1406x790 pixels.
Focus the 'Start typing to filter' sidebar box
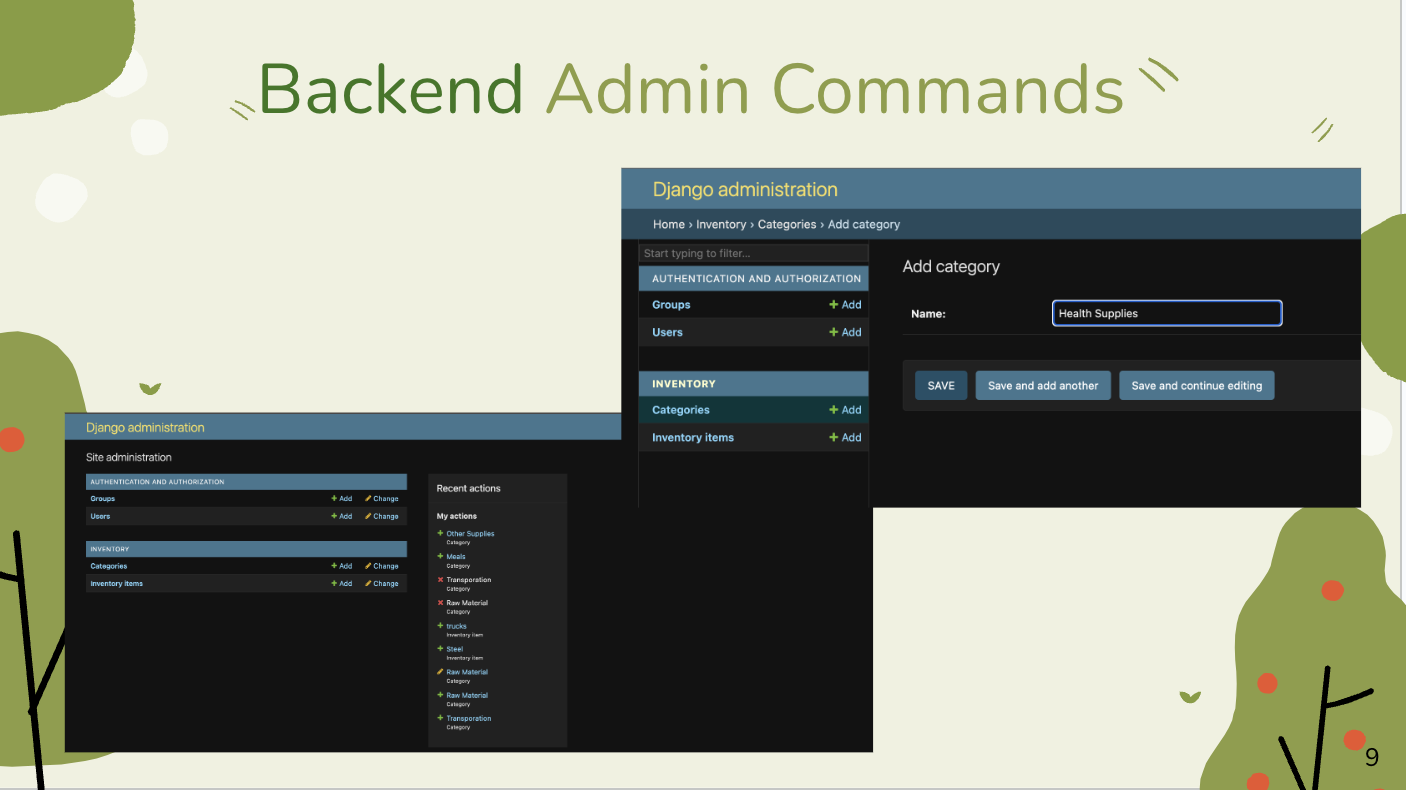754,254
